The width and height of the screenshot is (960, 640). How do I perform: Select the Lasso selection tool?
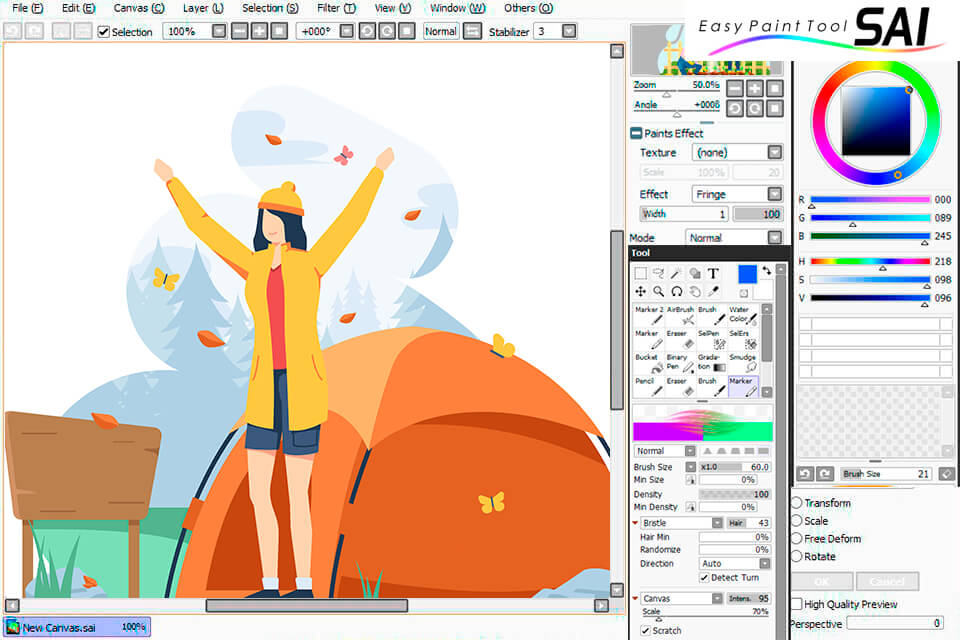pos(658,273)
